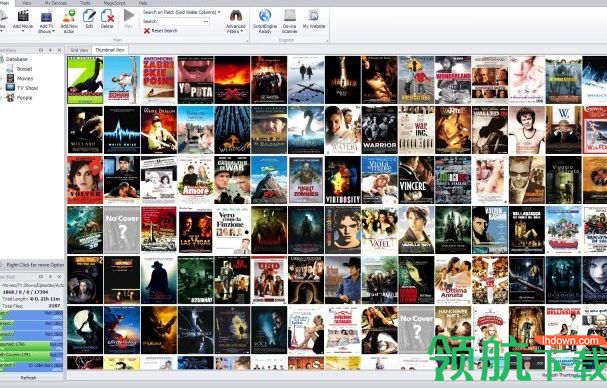This screenshot has width=607, height=388.
Task: Click the Add TV Shows icon
Action: [x=46, y=16]
